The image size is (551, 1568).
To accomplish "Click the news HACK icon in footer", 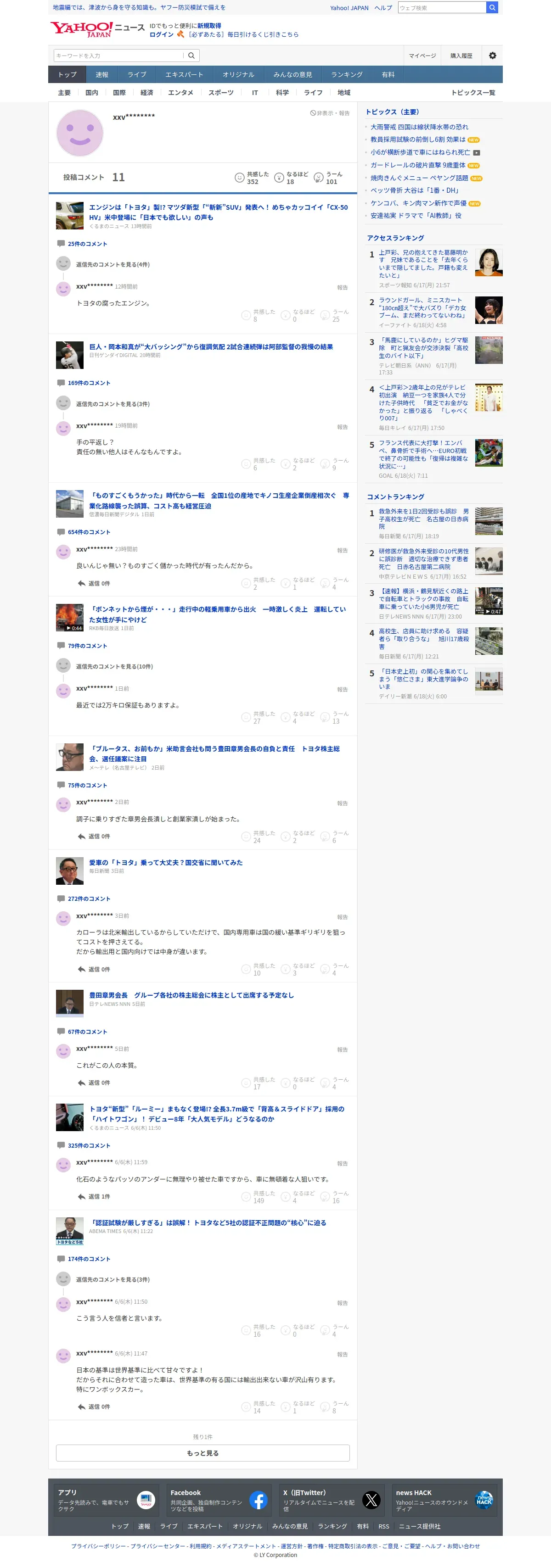I will [x=484, y=1500].
